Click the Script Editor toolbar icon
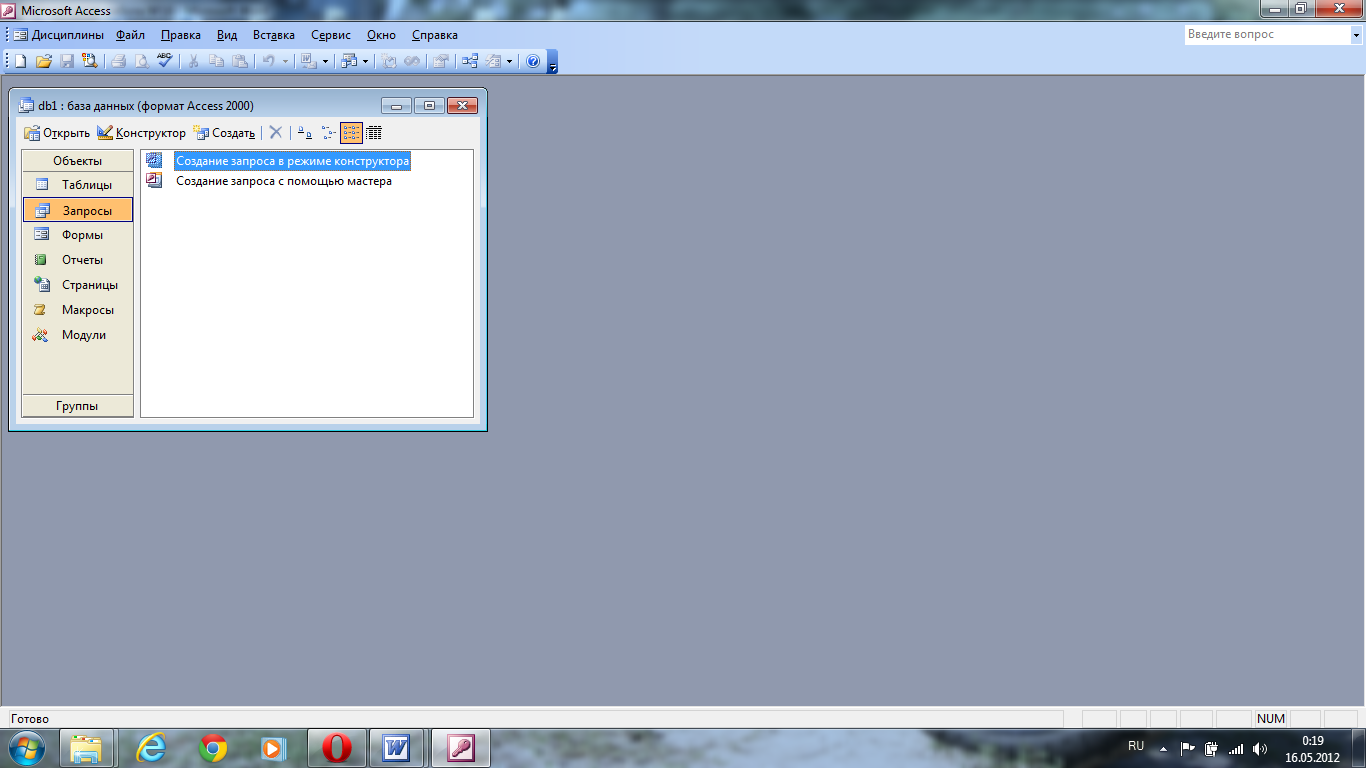 (411, 61)
